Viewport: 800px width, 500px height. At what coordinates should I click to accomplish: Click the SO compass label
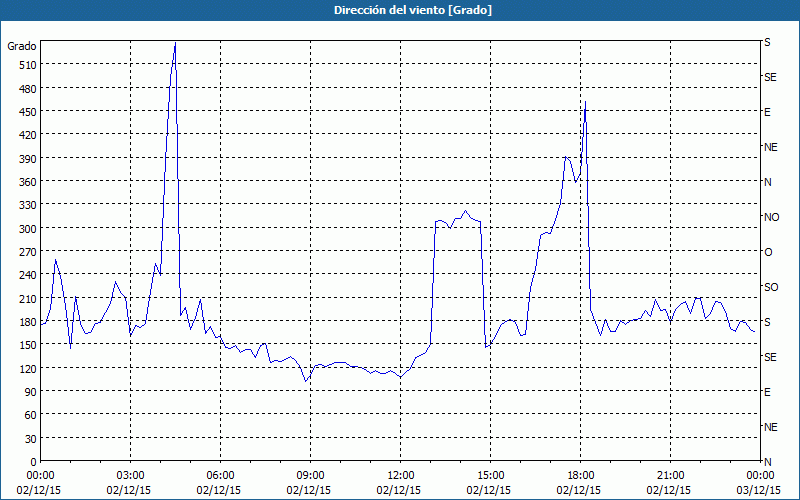tap(771, 287)
